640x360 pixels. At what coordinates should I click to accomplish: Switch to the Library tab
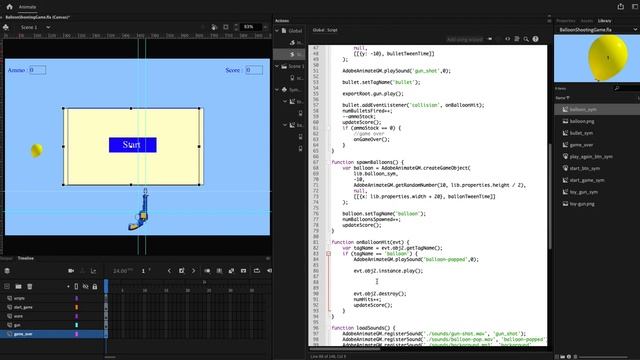pos(604,20)
